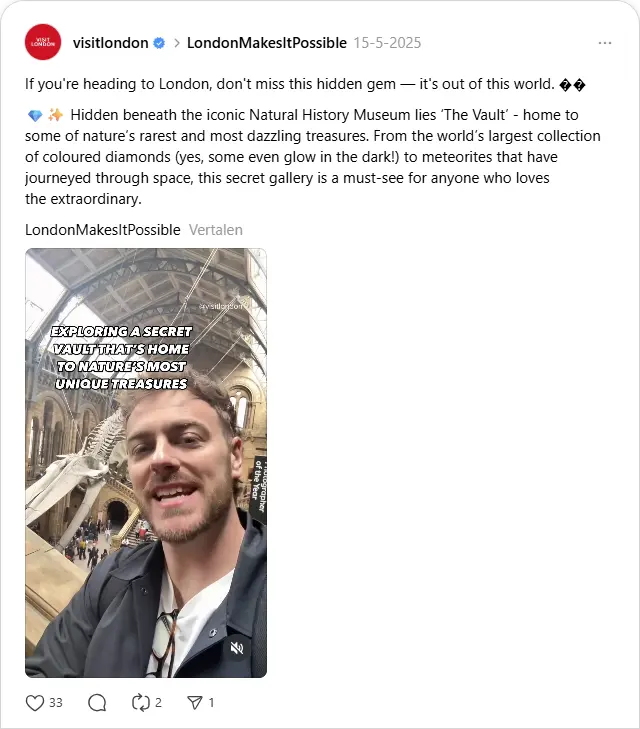Viewport: 640px width, 729px height.
Task: Translate the post with Vertalen
Action: [216, 230]
